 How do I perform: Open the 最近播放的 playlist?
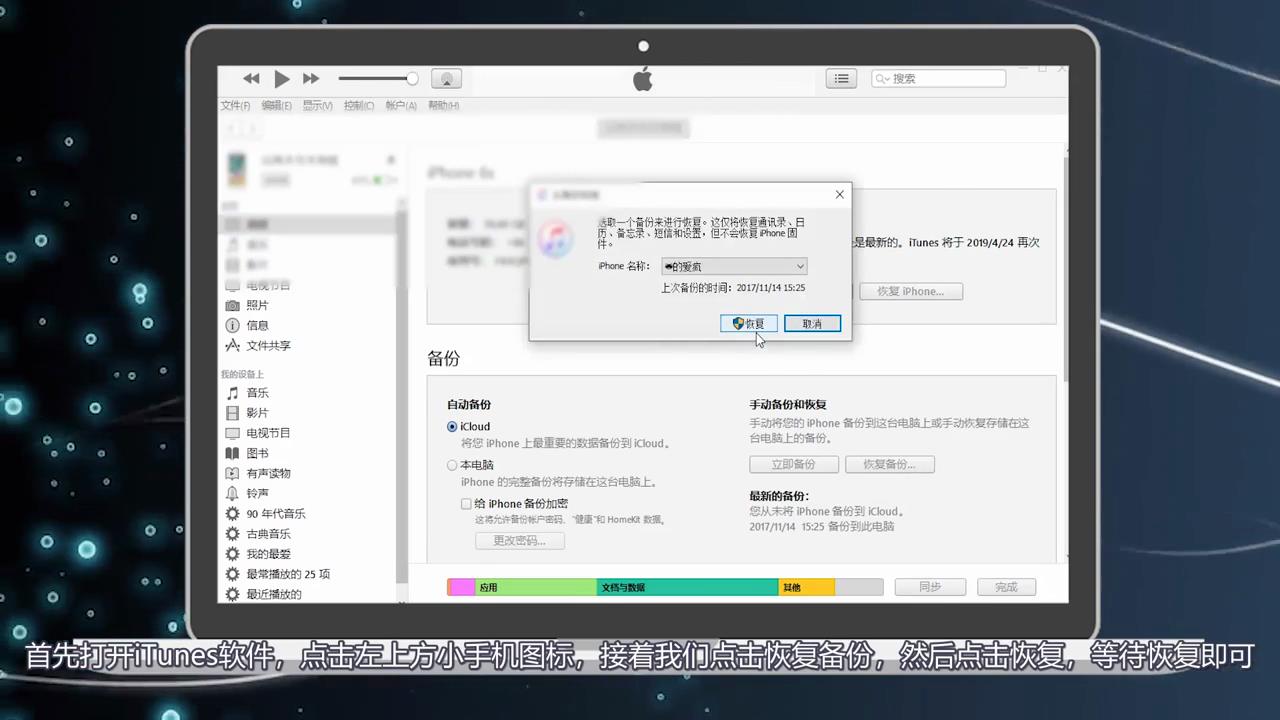pyautogui.click(x=274, y=594)
